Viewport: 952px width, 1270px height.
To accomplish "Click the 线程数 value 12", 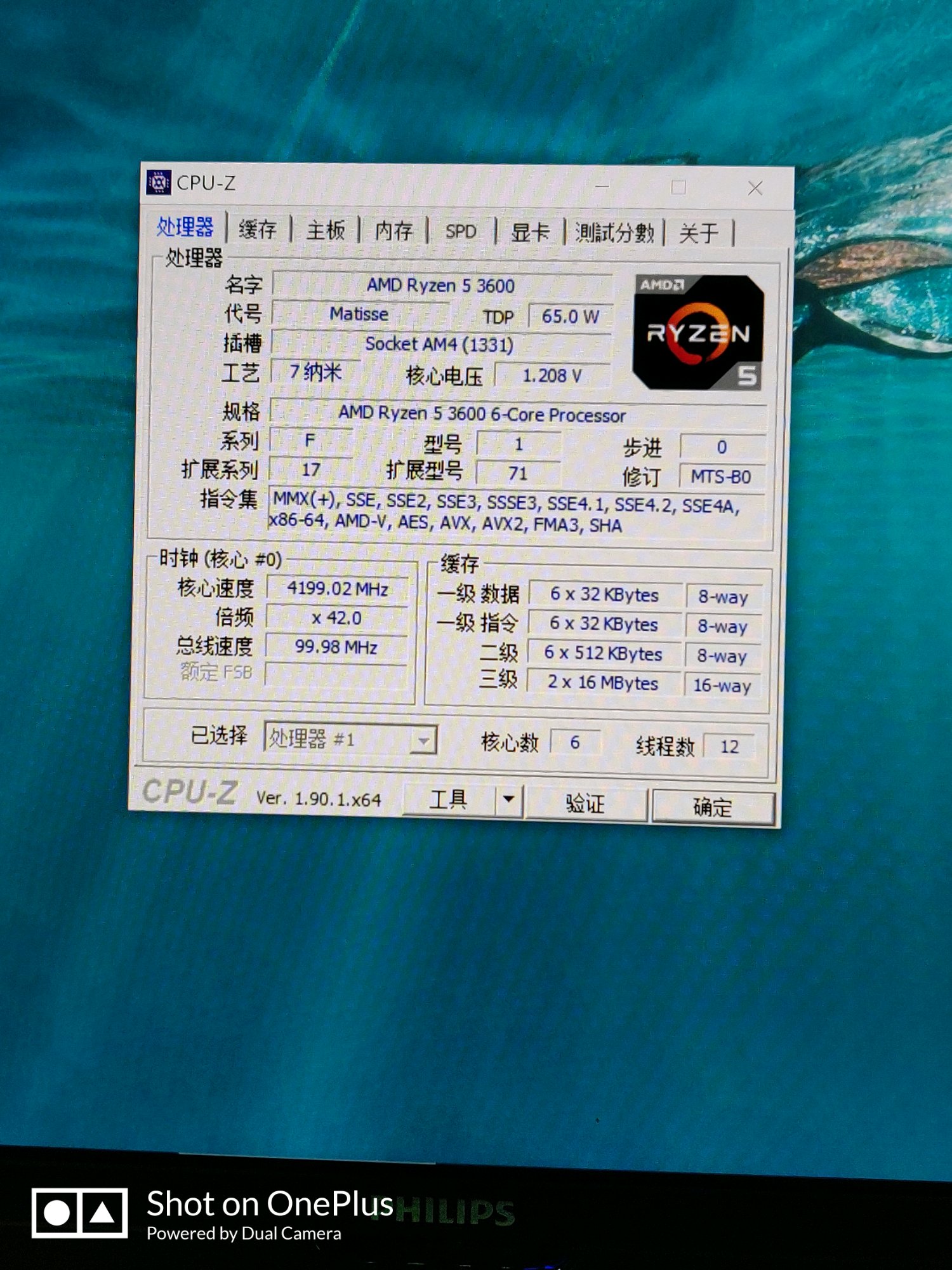I will [x=729, y=746].
